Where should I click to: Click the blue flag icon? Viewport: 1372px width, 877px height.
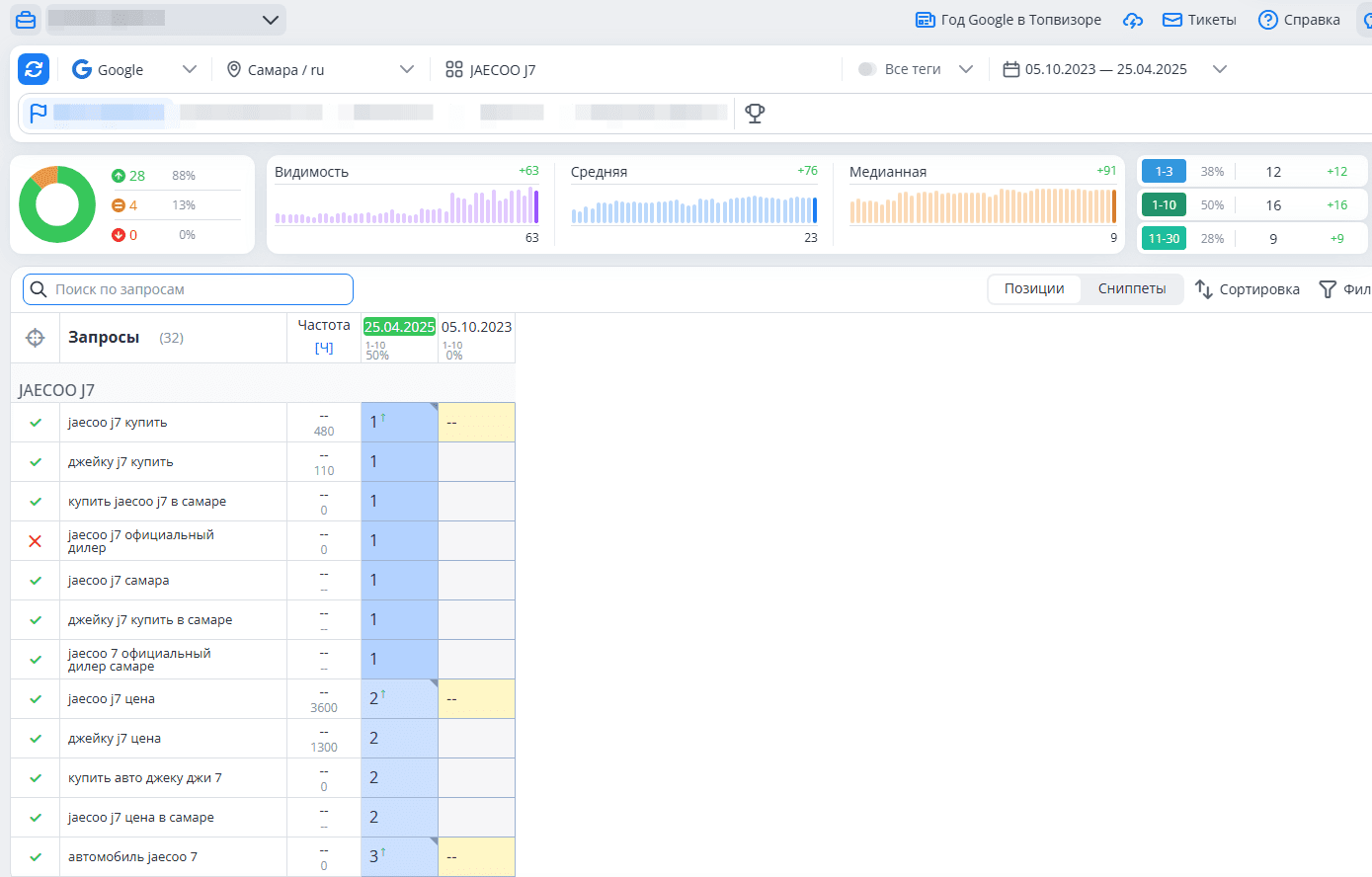pyautogui.click(x=39, y=113)
